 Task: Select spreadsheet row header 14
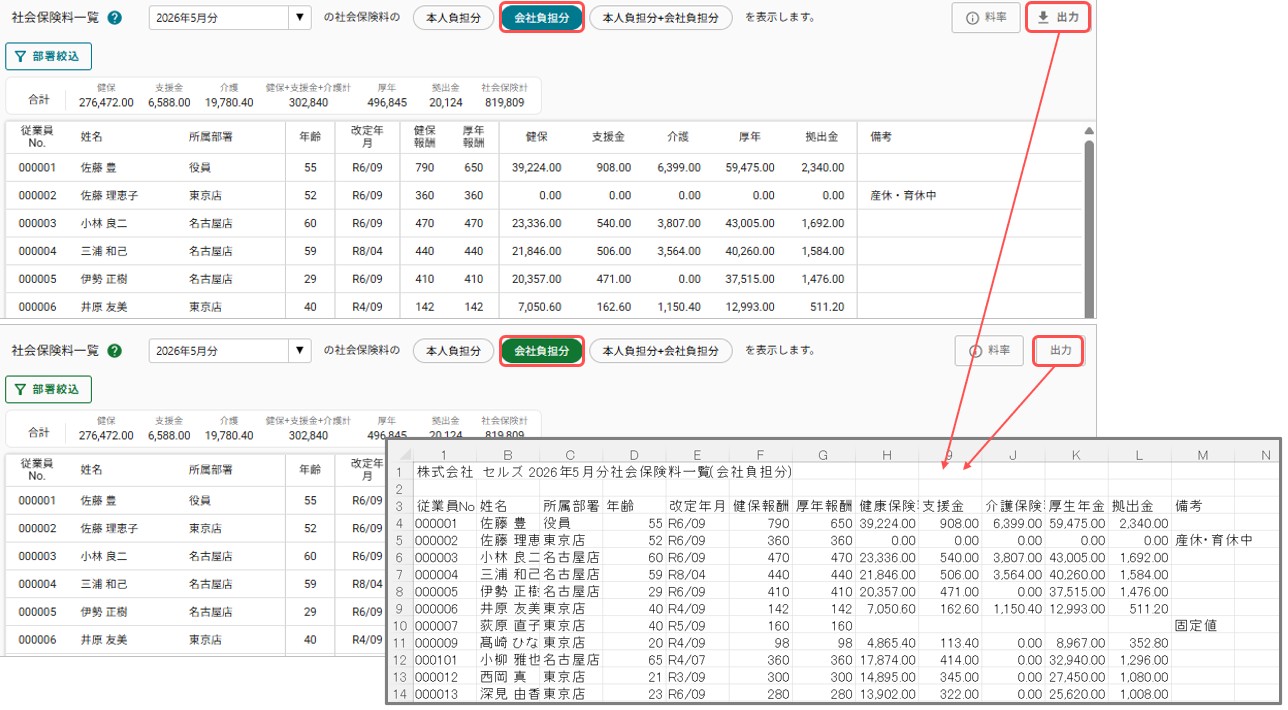click(400, 695)
